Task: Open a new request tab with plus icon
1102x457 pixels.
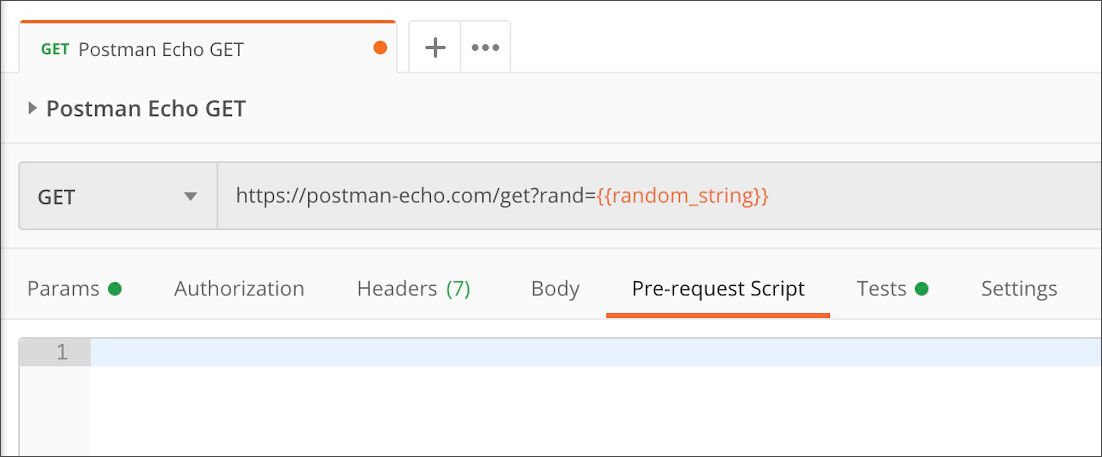Action: [x=435, y=47]
